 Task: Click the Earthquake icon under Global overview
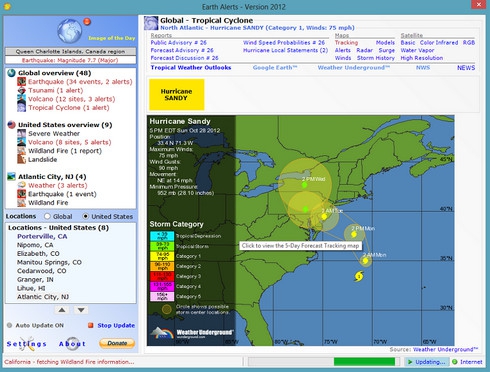22,82
